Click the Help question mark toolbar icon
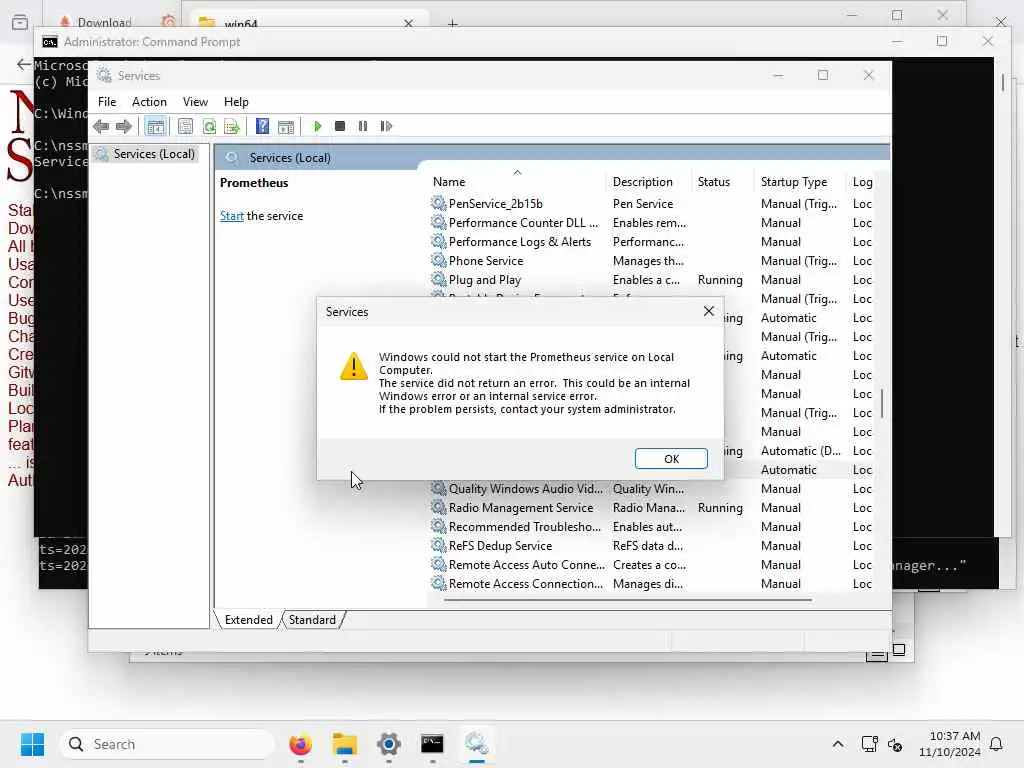Screen dimensions: 1024x768 (262, 126)
